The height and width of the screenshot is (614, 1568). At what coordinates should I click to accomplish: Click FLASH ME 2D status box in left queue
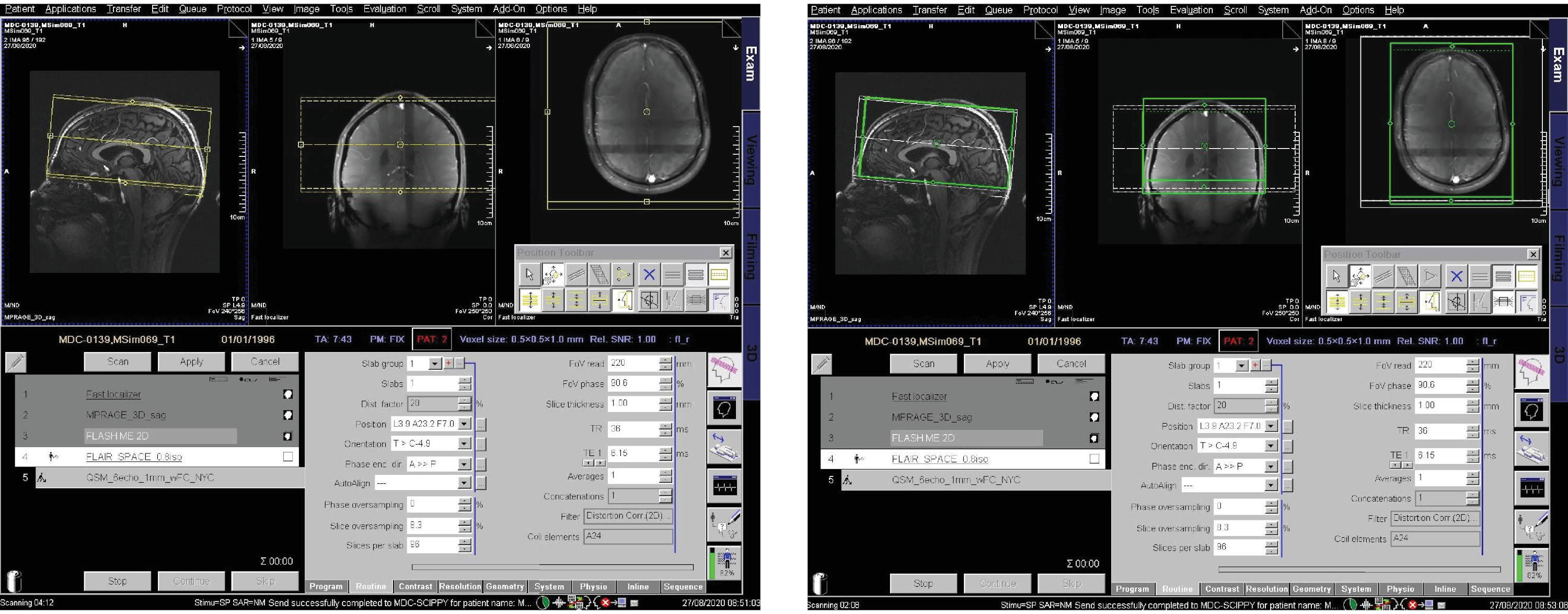tap(288, 436)
